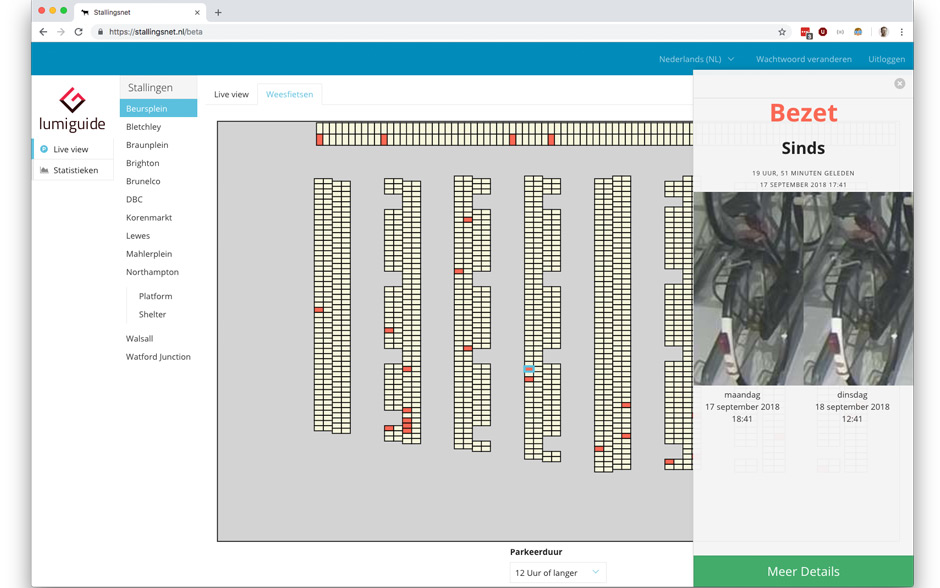
Task: Select Northampton in the Stallingen list
Action: click(x=152, y=272)
